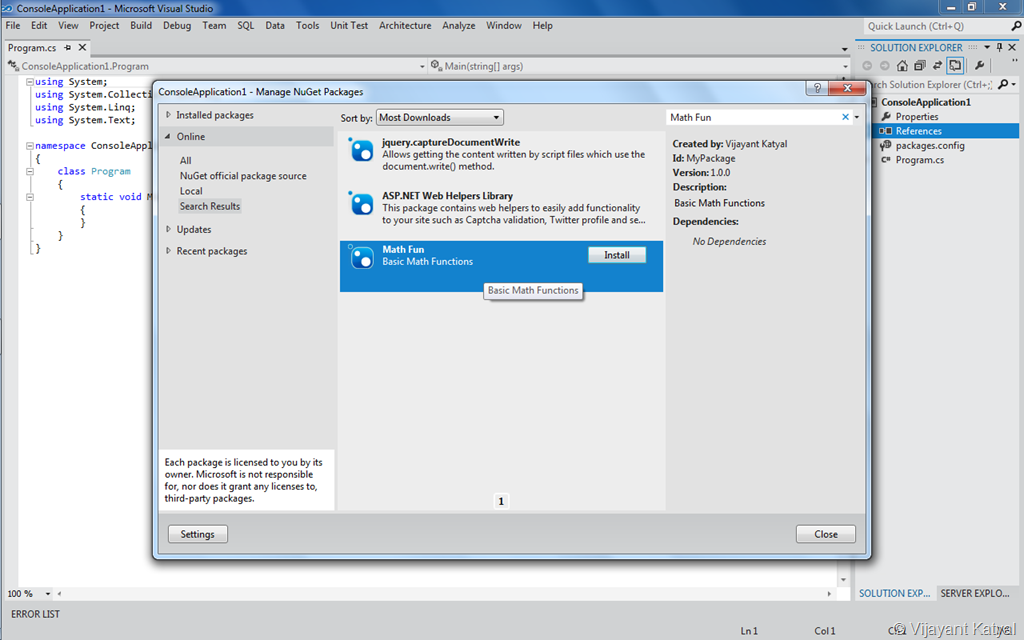This screenshot has height=640, width=1024.
Task: Collapse the using directives block
Action: (x=29, y=82)
